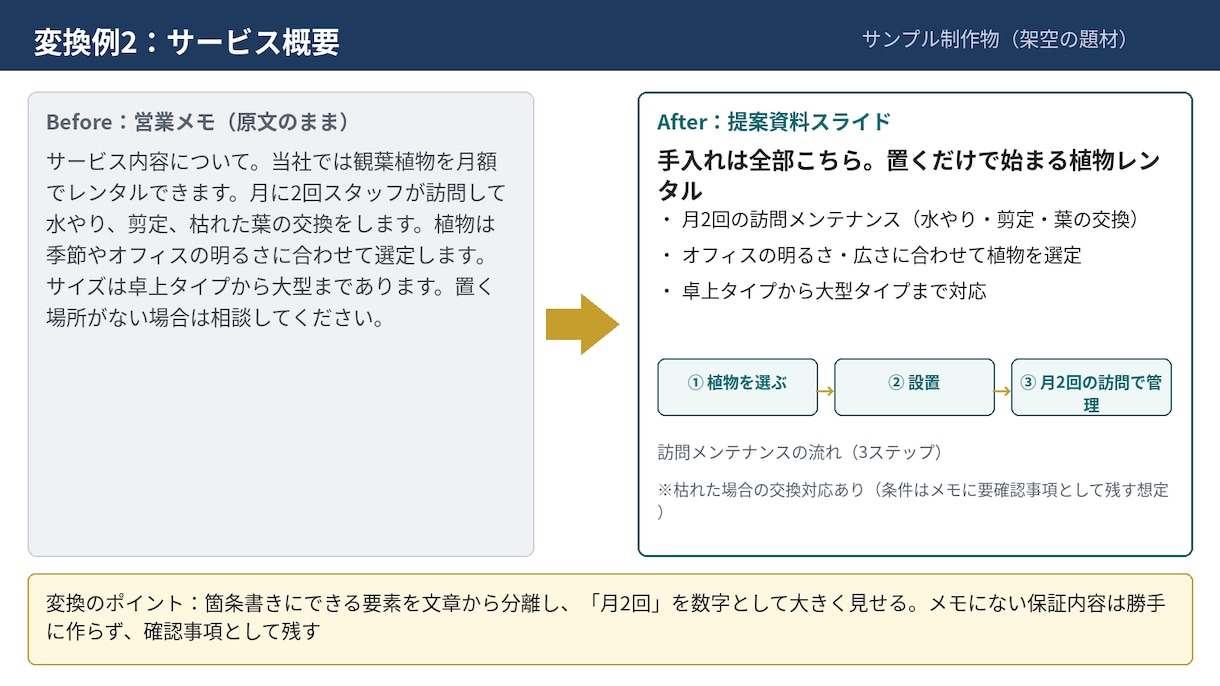The image size is (1220, 686).
Task: Click the yellow 変換のポイント note box
Action: (x=610, y=619)
